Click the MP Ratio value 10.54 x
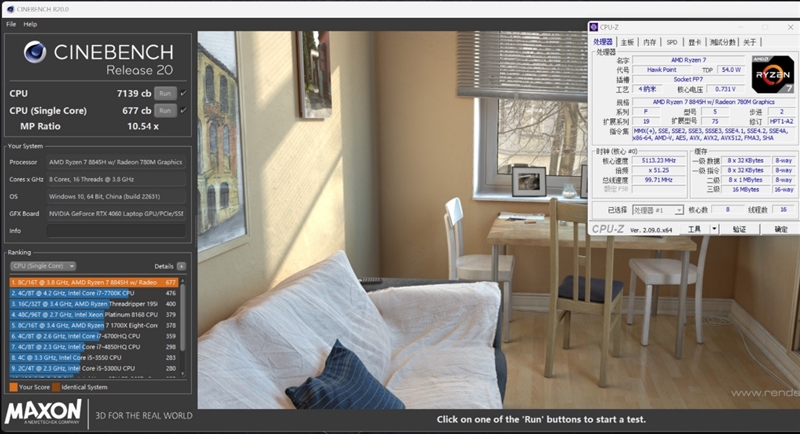Image resolution: width=800 pixels, height=434 pixels. 143,126
